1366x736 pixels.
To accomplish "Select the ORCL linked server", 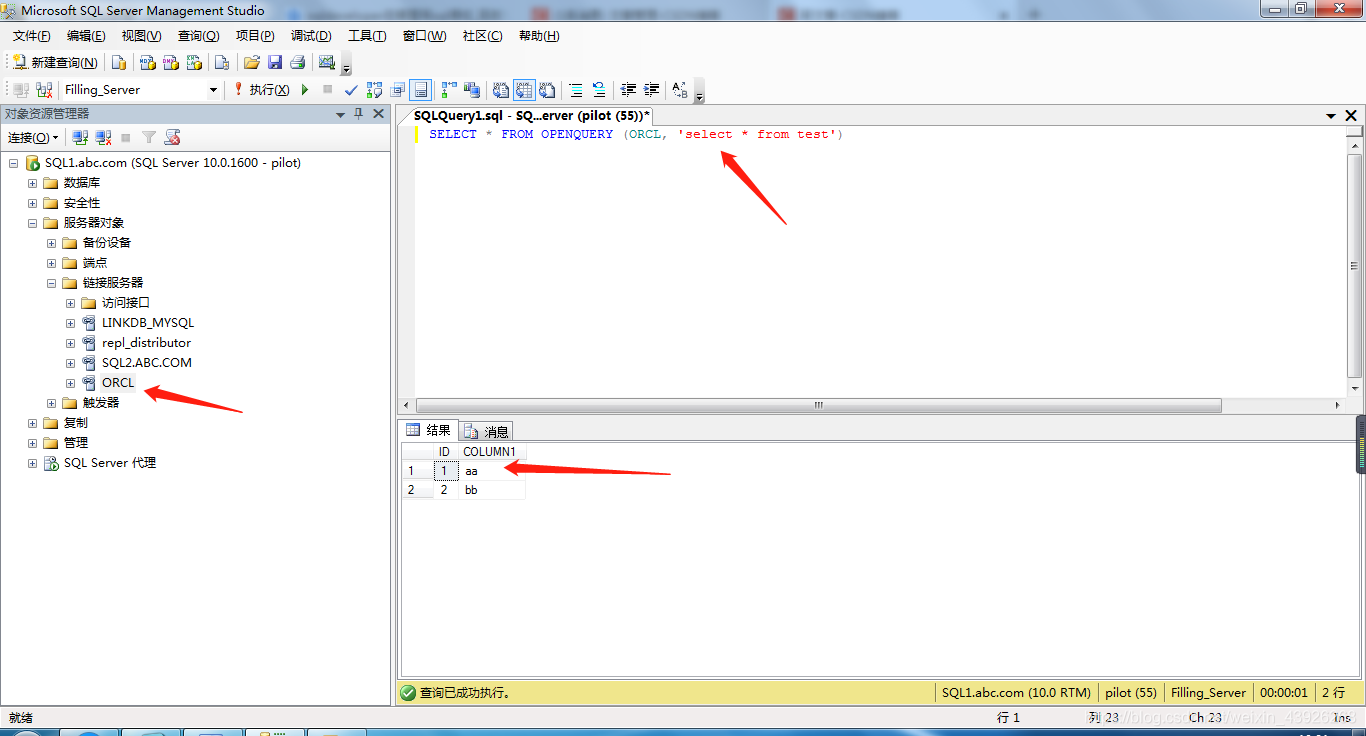I will (x=118, y=383).
